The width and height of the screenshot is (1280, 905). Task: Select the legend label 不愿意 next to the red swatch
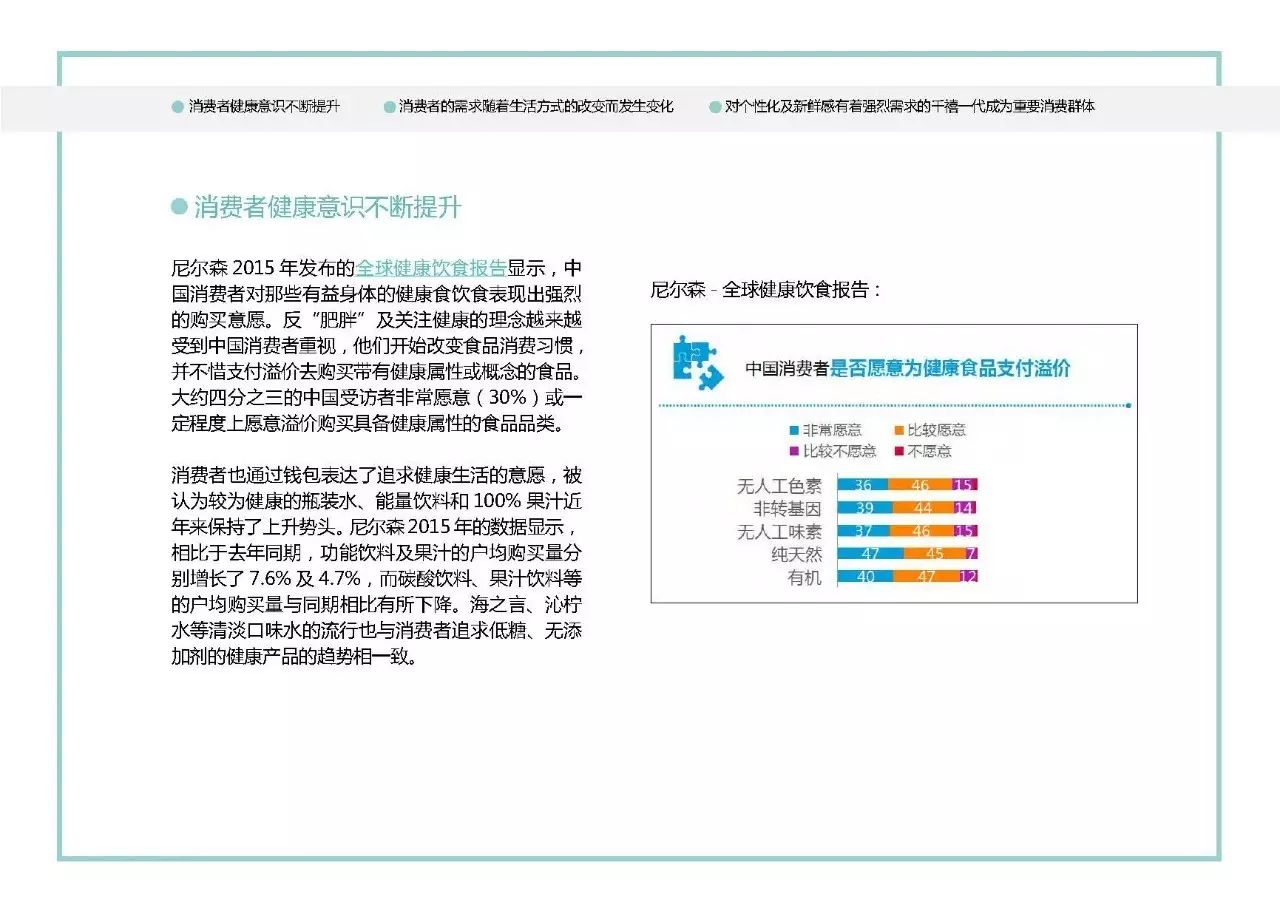[x=929, y=451]
